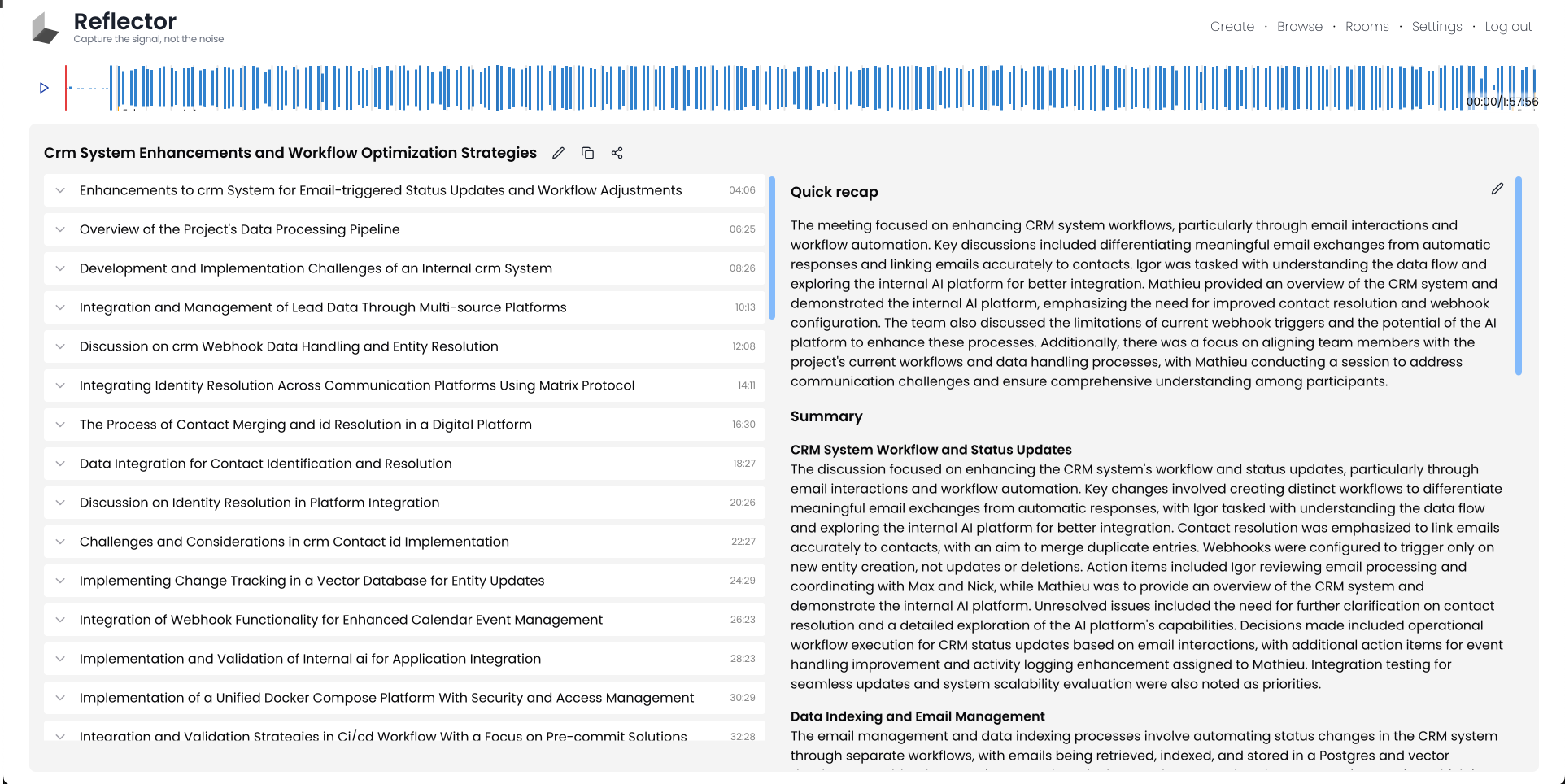Copy the transcript using the copy icon
The width and height of the screenshot is (1565, 784).
click(x=587, y=153)
